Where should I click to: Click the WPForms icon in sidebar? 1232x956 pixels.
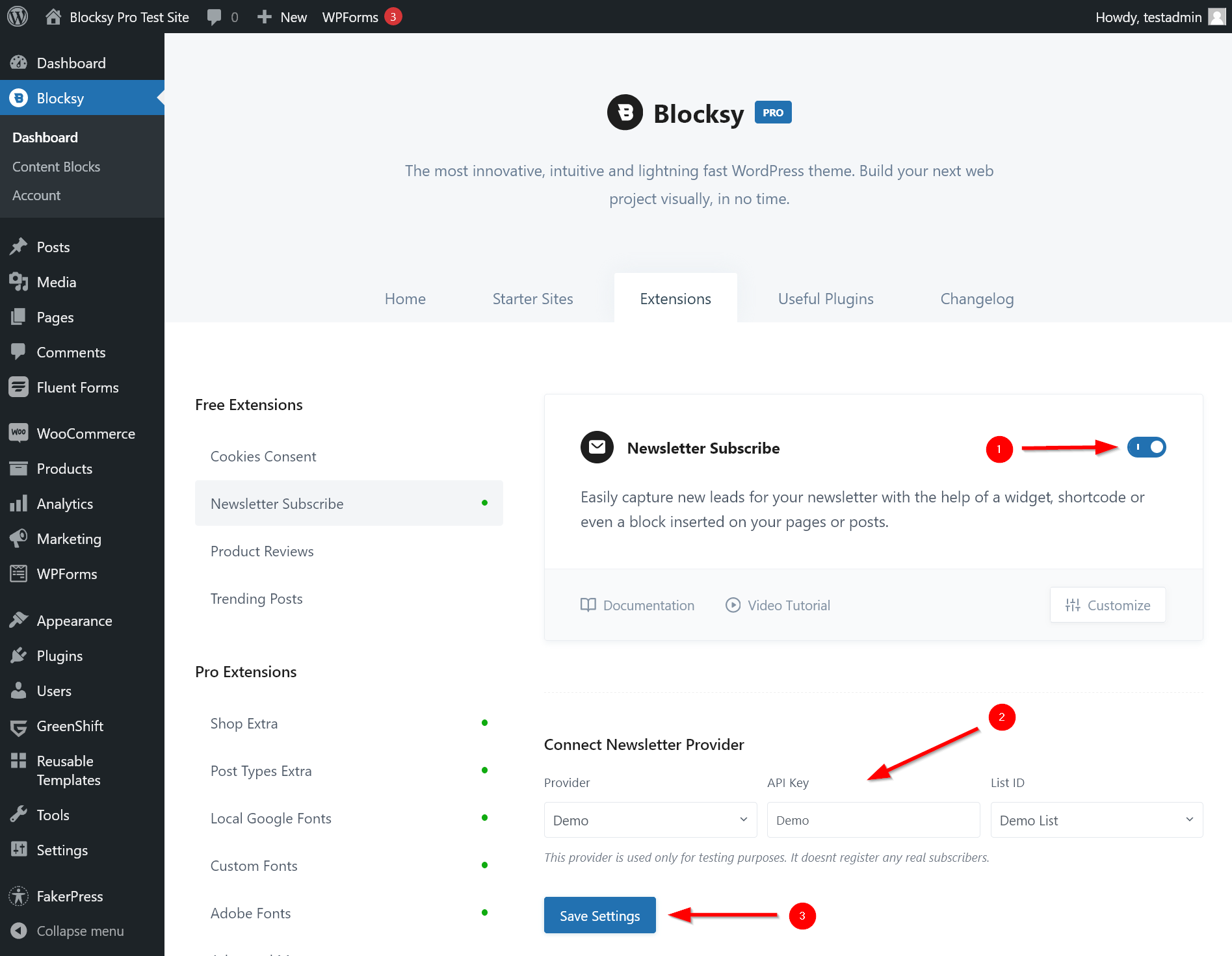tap(19, 574)
